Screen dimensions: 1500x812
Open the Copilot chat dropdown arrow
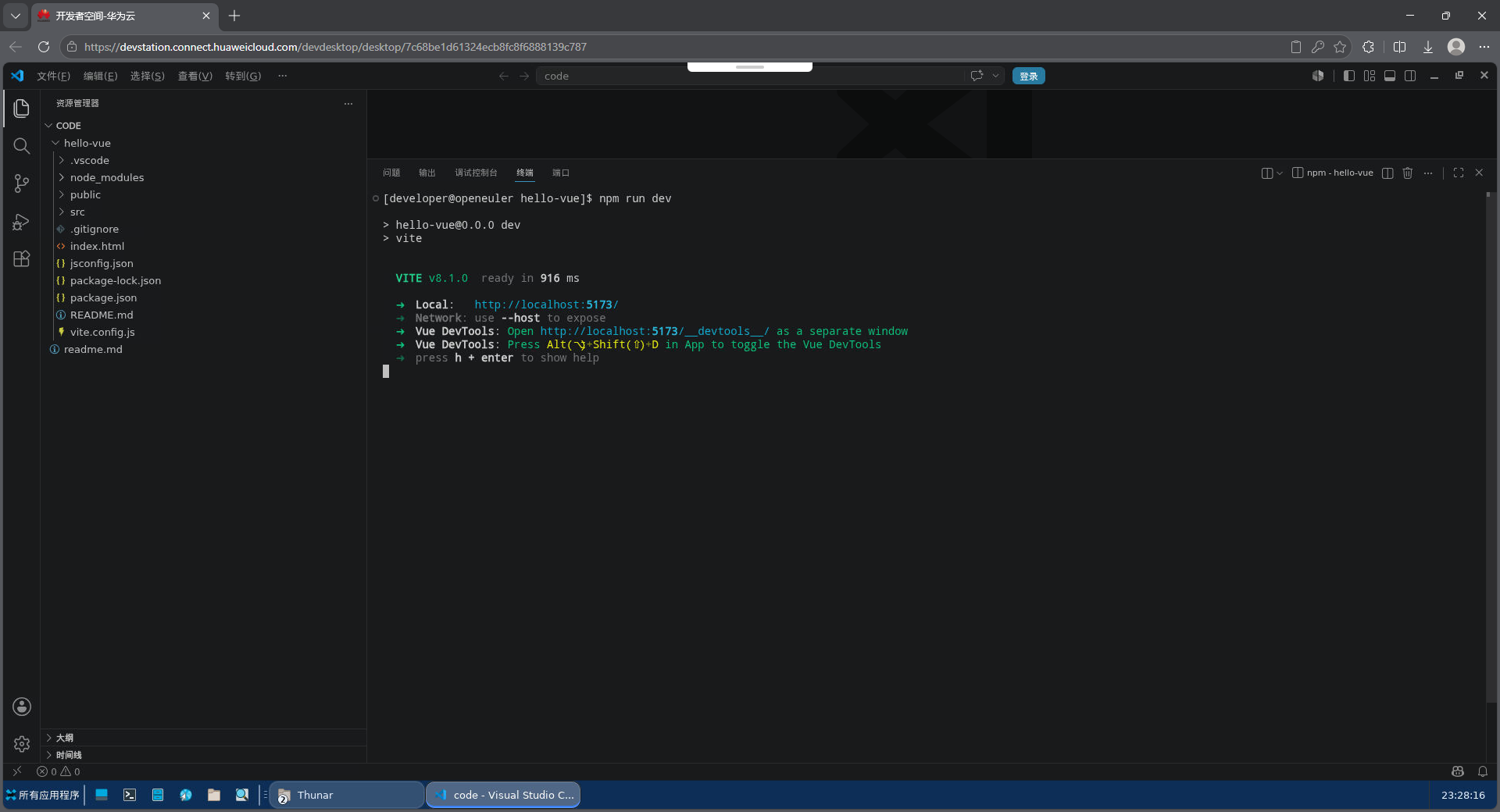[995, 76]
